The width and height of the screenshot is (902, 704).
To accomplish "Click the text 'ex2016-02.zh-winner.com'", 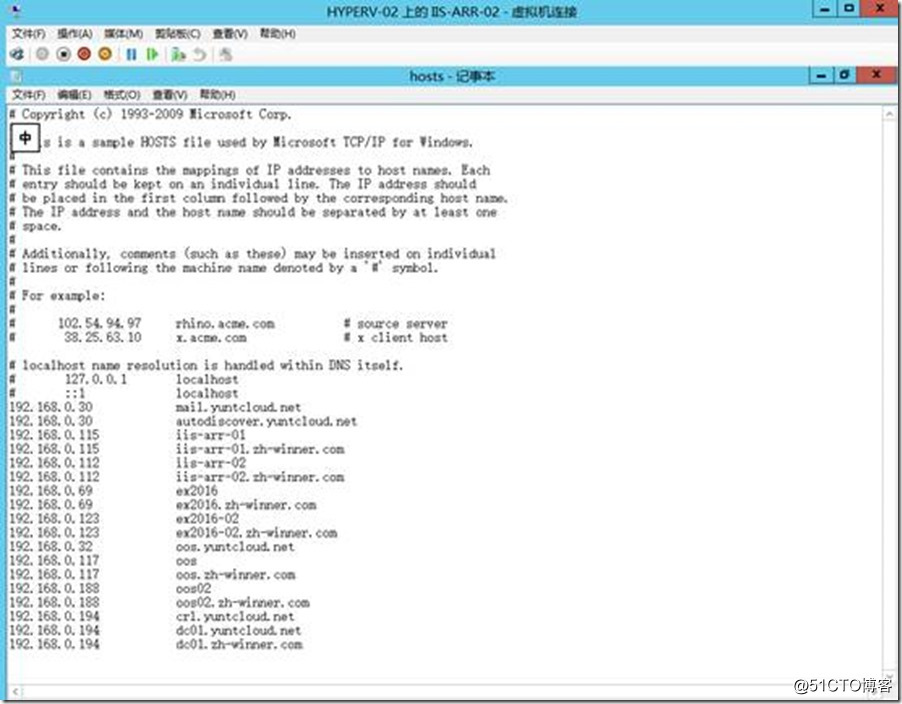I will [257, 533].
